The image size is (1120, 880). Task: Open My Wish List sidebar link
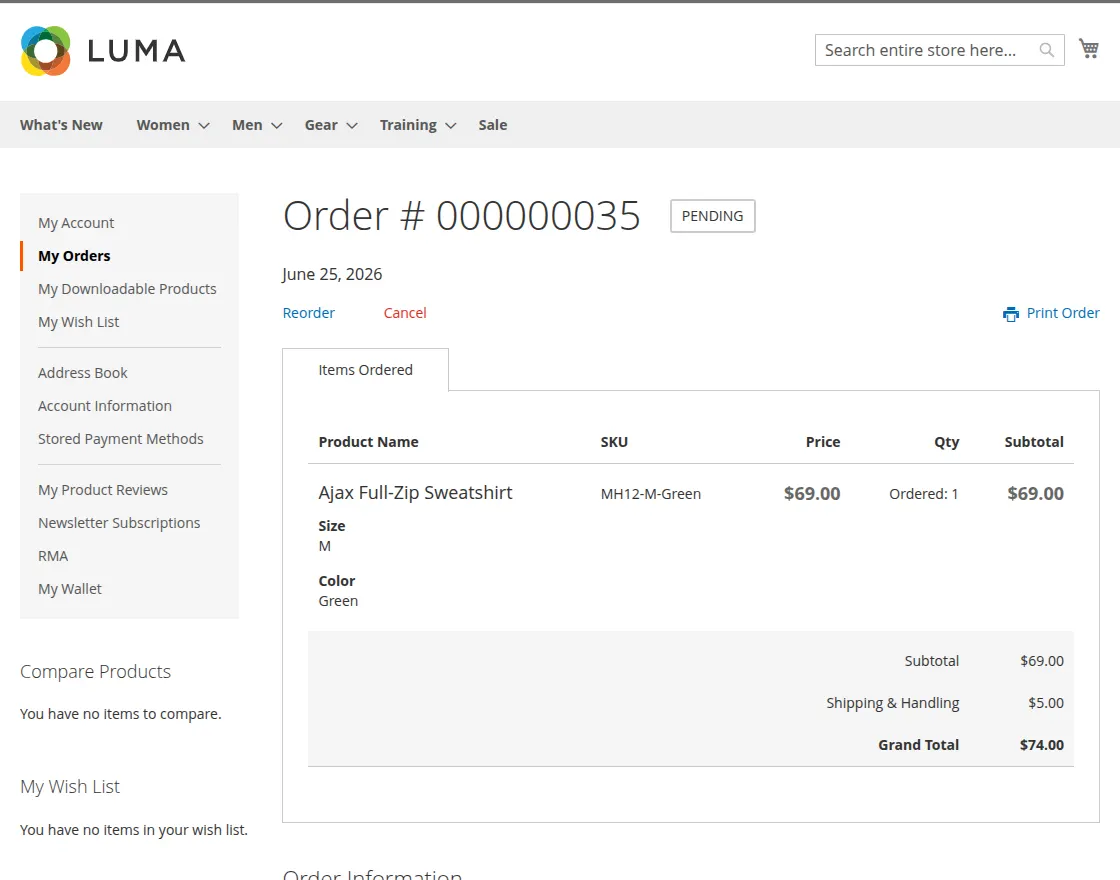tap(79, 322)
